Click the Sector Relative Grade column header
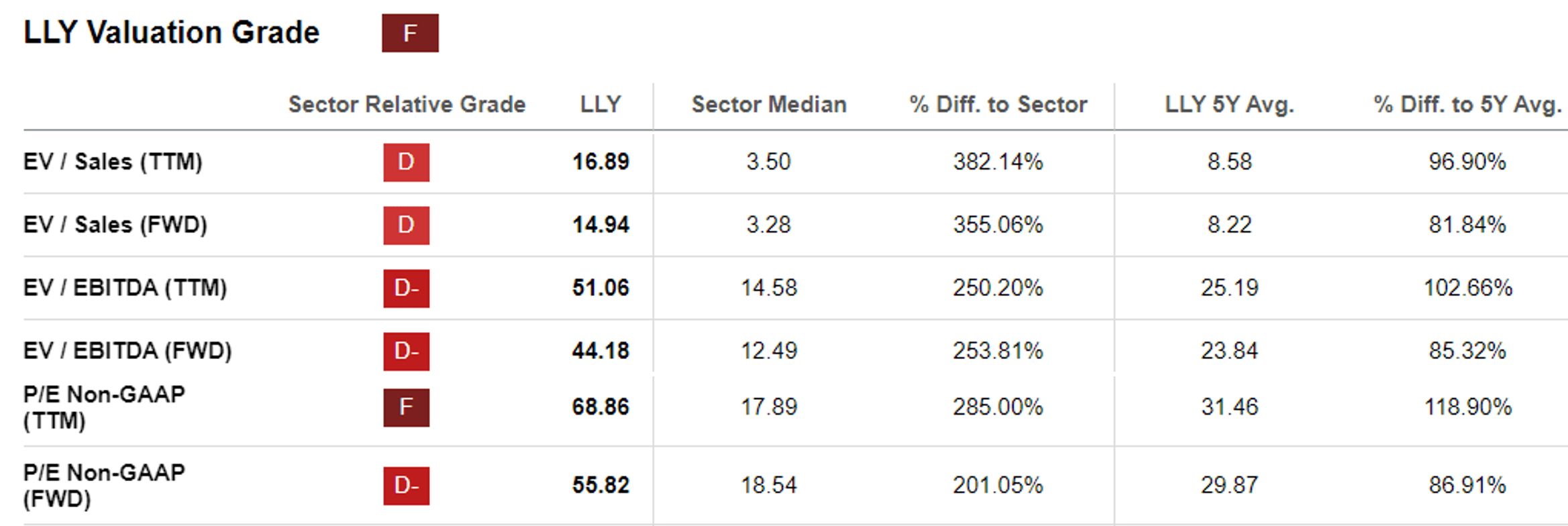The height and width of the screenshot is (526, 1568). coord(407,105)
